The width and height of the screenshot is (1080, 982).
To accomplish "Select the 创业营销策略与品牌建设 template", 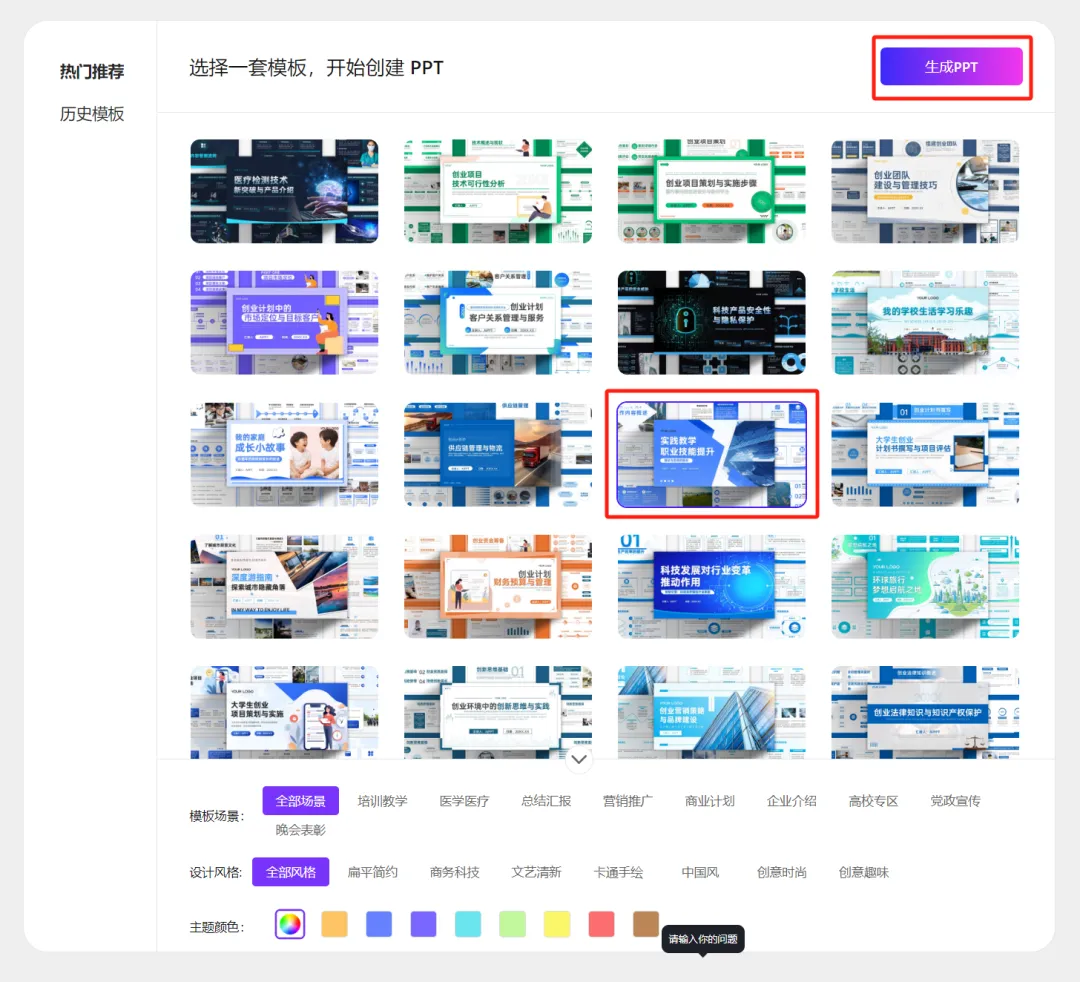I will [711, 712].
